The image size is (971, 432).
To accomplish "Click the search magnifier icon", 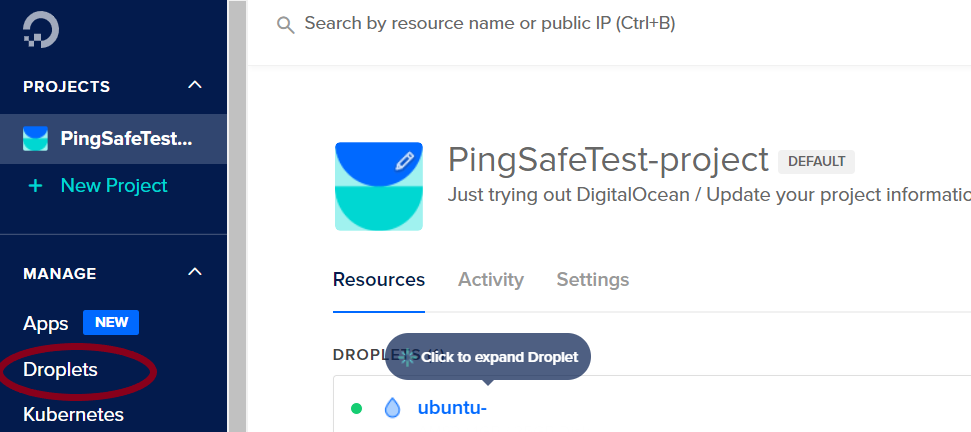I will (x=286, y=25).
